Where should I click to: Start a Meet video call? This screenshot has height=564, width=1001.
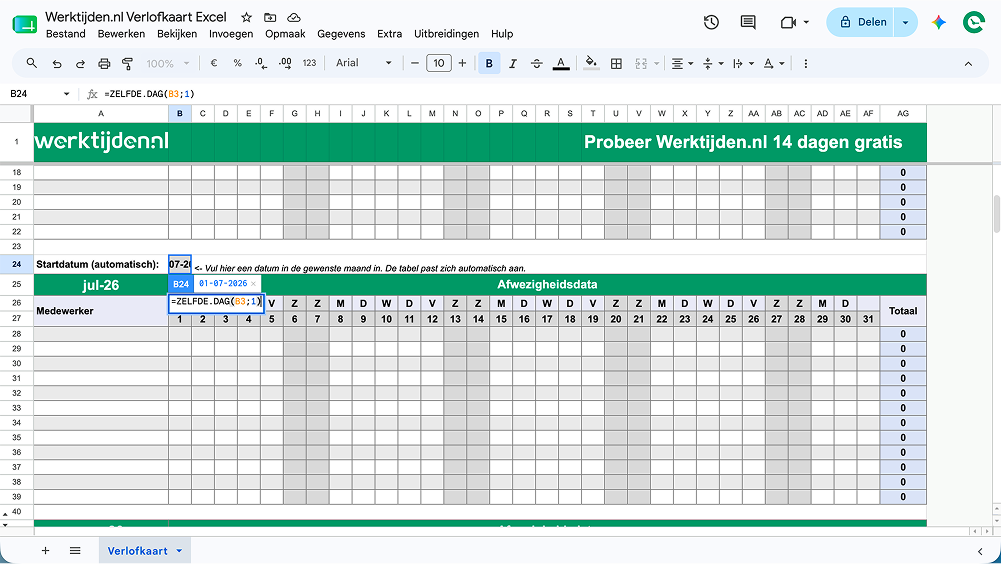(x=788, y=22)
